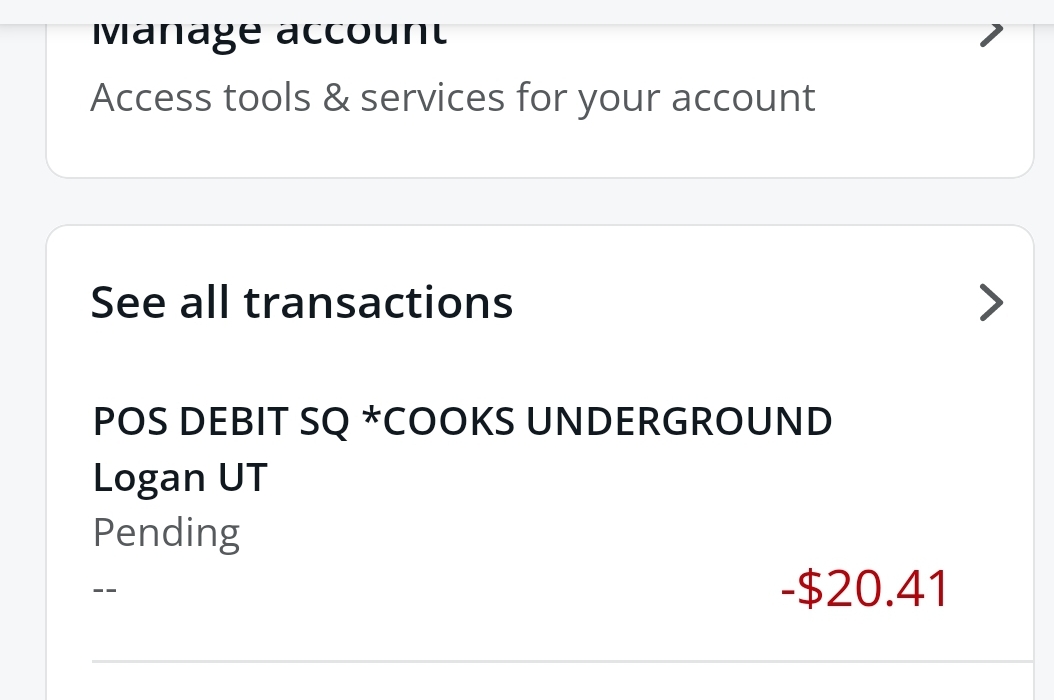
Task: Tap the top header bar strip
Action: pyautogui.click(x=527, y=11)
